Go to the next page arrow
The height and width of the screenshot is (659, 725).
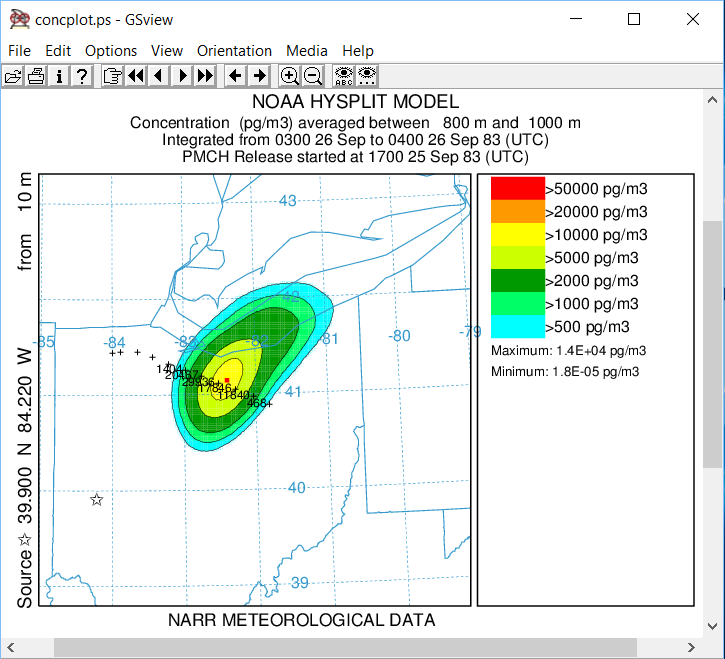[182, 75]
